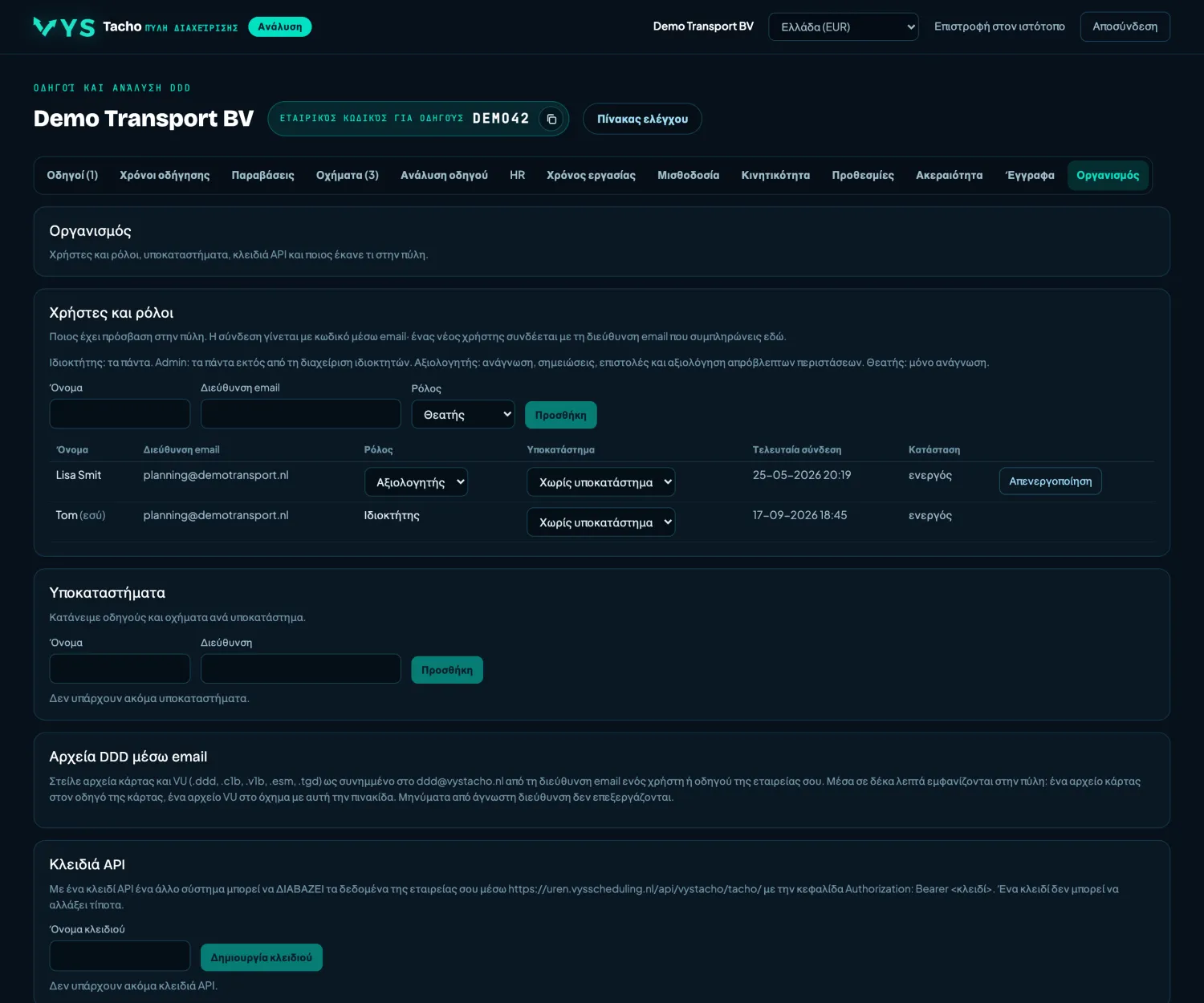The height and width of the screenshot is (1003, 1204).
Task: Click the 'Δεν υπάρχουν ακόμα κλειδιά API.' message
Action: 133,985
